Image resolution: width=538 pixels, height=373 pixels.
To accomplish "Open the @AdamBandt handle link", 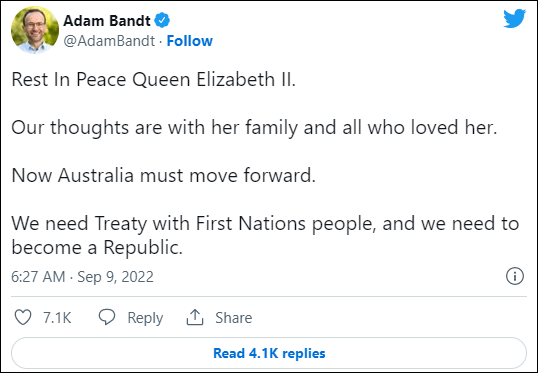I will (x=109, y=41).
